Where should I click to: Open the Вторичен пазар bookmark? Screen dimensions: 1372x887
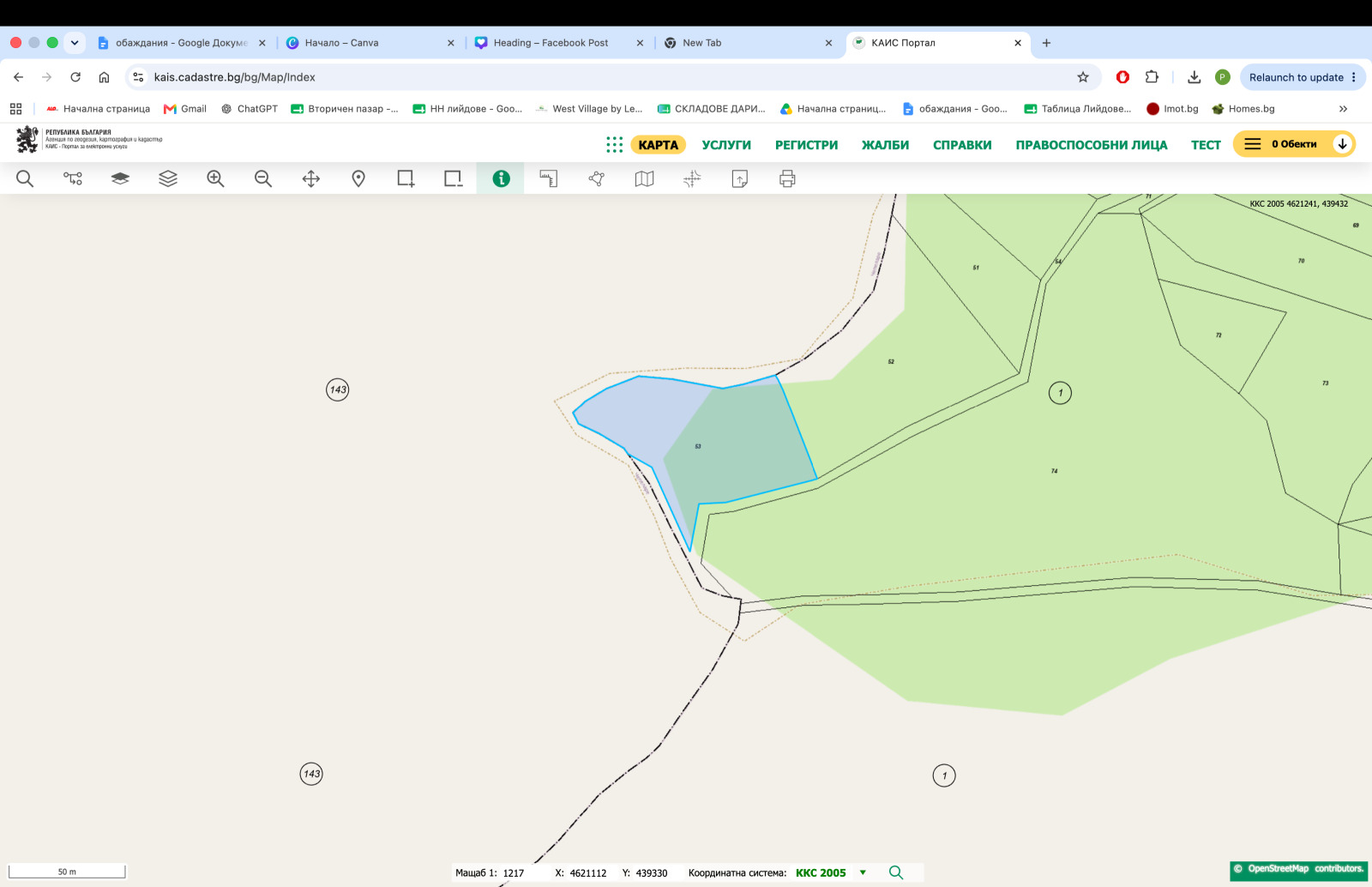[345, 109]
